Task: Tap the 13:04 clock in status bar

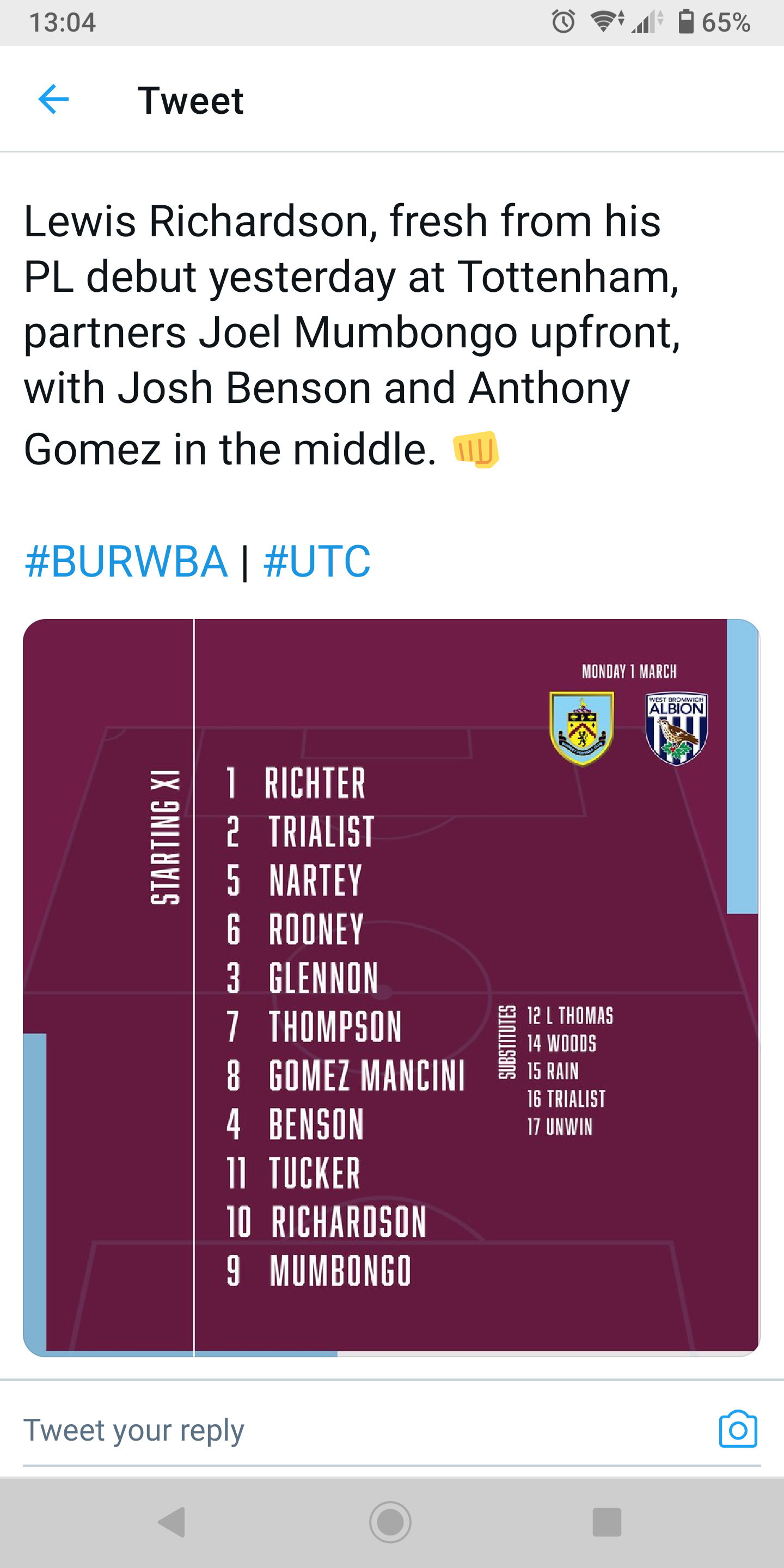Action: click(63, 22)
